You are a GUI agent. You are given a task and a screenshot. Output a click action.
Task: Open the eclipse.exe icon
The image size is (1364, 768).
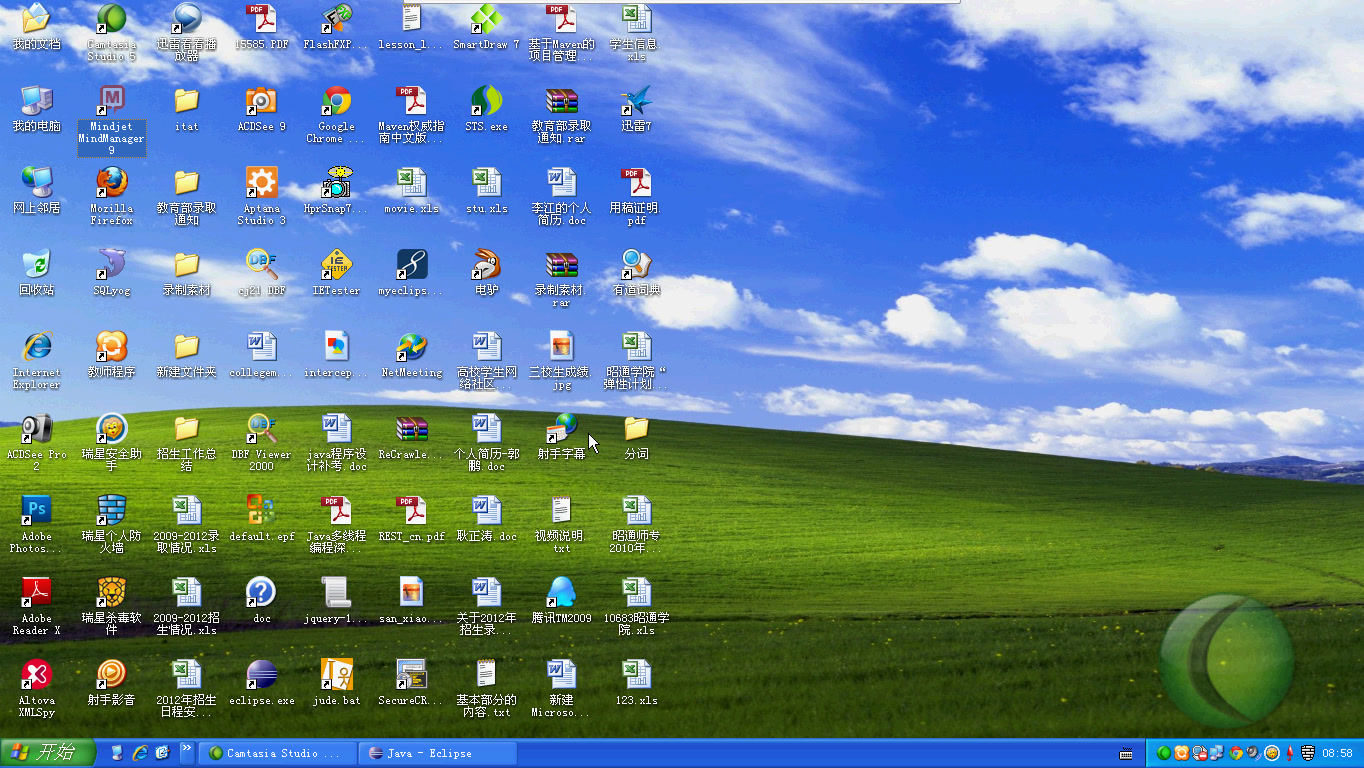(261, 674)
